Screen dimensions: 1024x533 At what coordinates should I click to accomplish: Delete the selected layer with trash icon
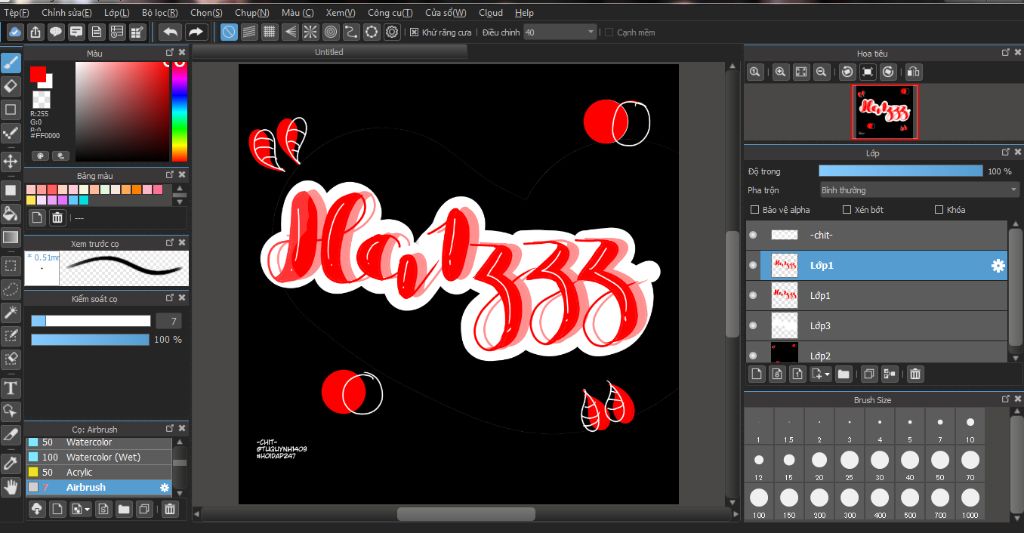pyautogui.click(x=915, y=374)
